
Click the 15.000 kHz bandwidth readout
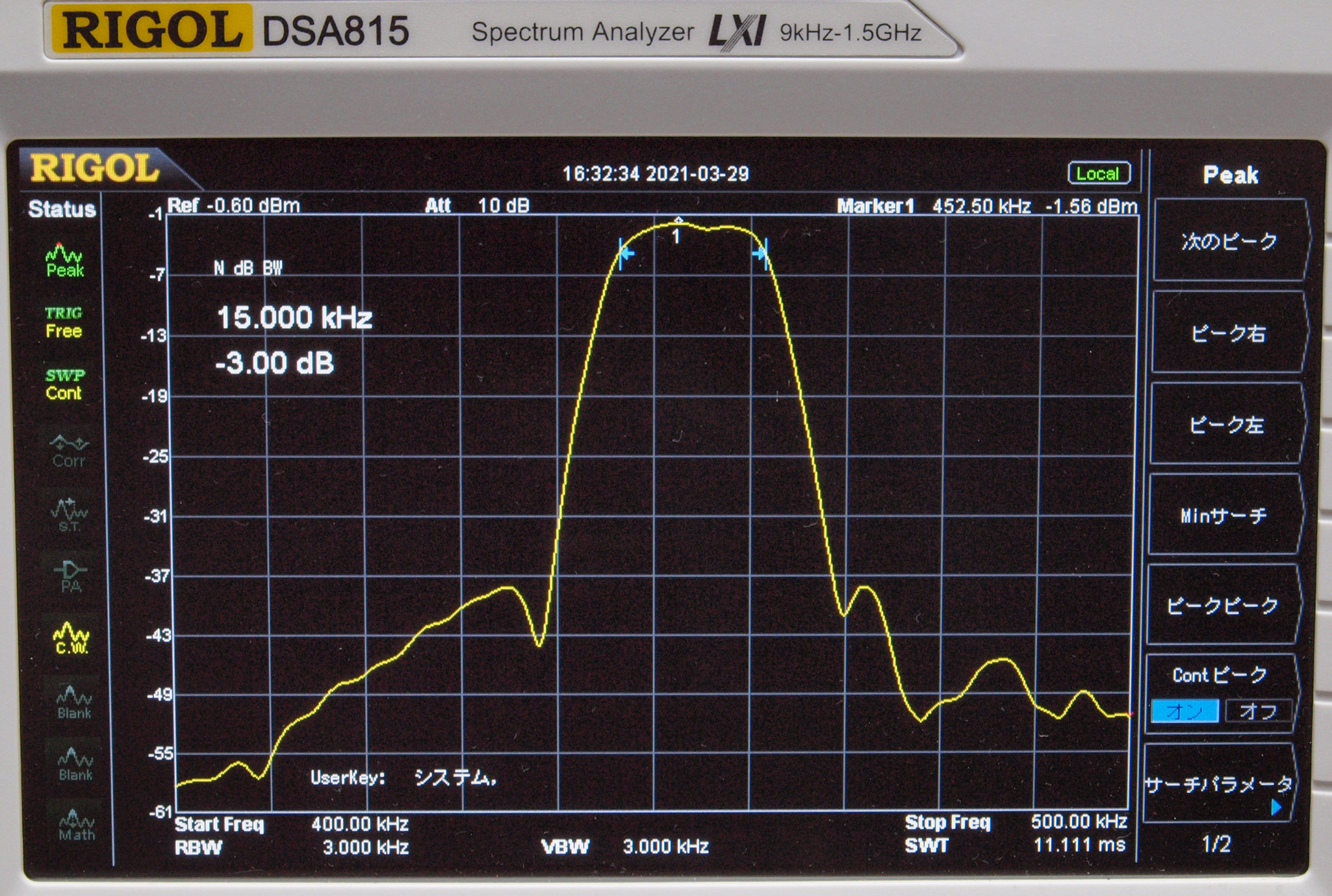point(294,318)
